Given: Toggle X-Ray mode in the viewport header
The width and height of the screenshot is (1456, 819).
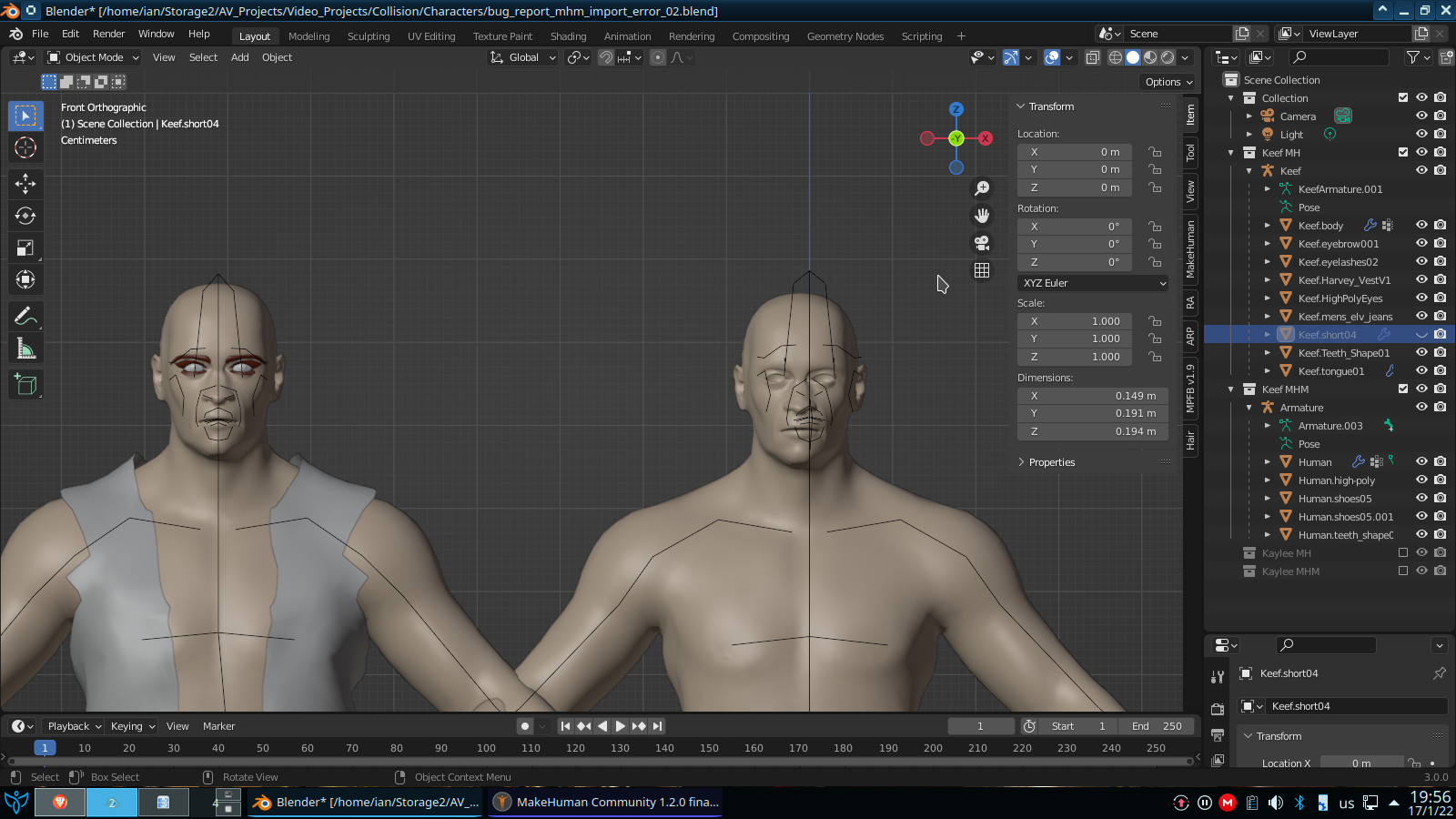Looking at the screenshot, I should click(1092, 57).
